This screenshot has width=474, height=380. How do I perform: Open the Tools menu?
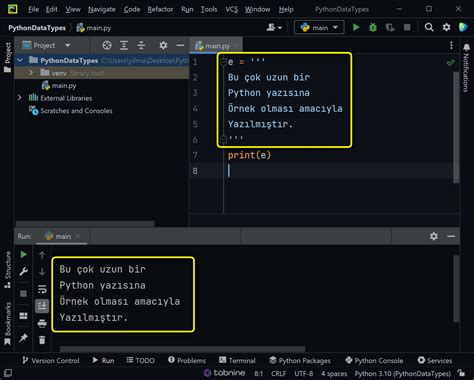(209, 9)
